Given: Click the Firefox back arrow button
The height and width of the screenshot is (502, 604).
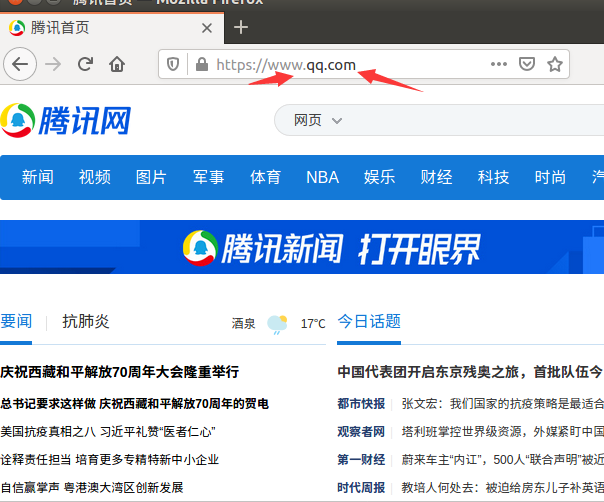Looking at the screenshot, I should tap(20, 64).
